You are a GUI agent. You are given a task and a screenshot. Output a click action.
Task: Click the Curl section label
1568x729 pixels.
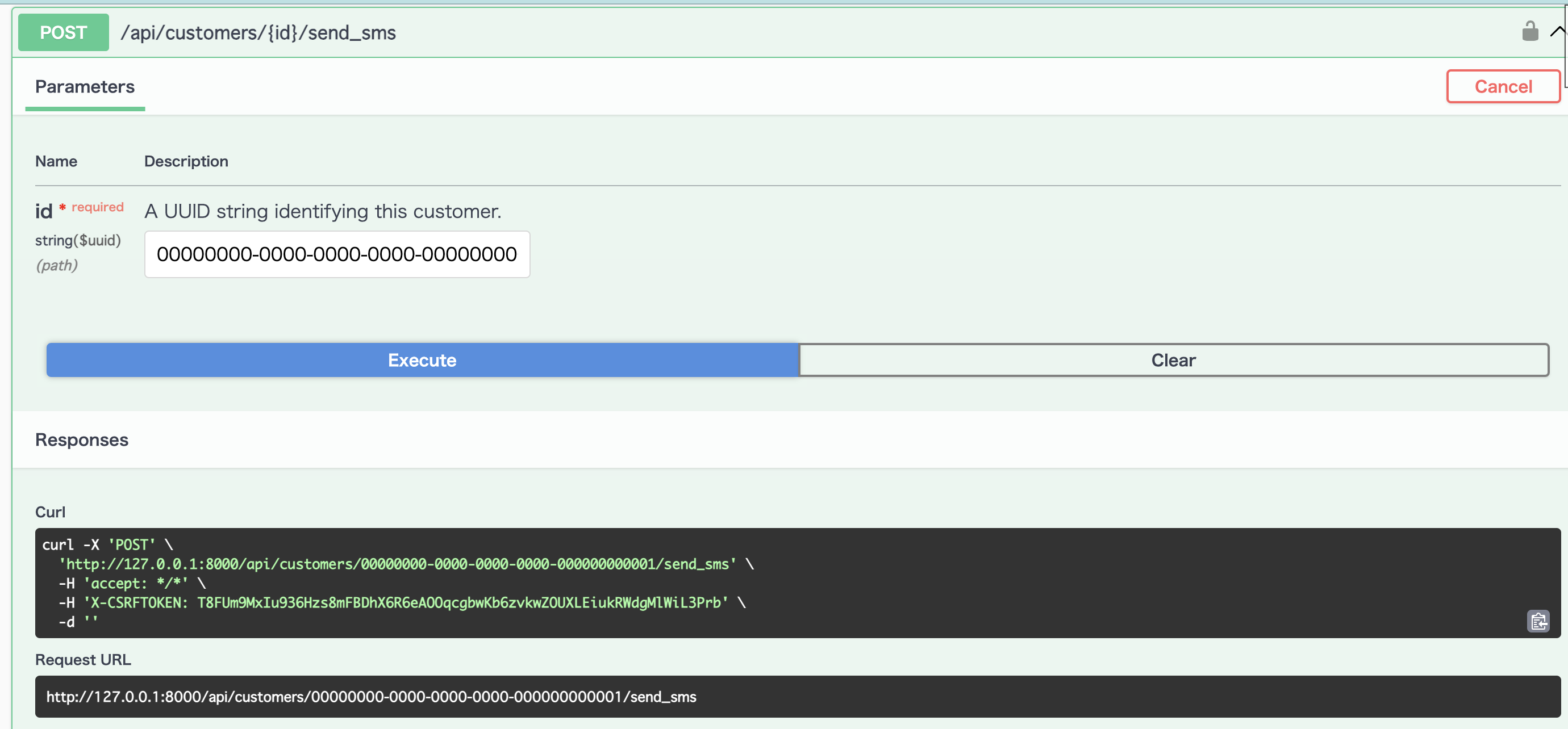coord(50,512)
